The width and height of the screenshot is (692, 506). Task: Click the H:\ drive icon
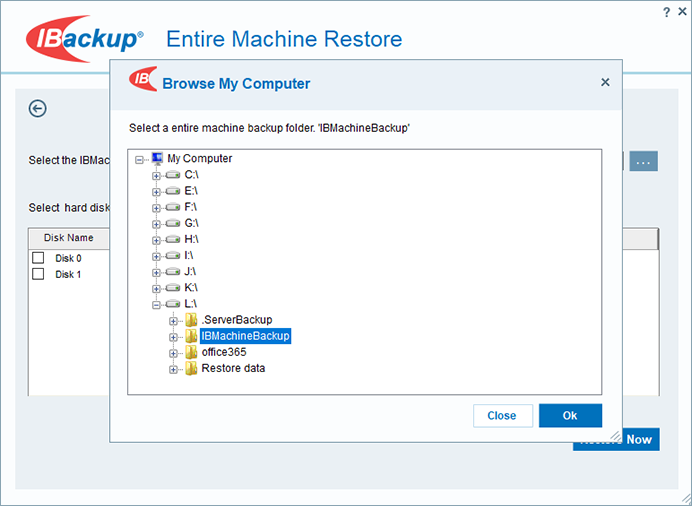pyautogui.click(x=173, y=240)
